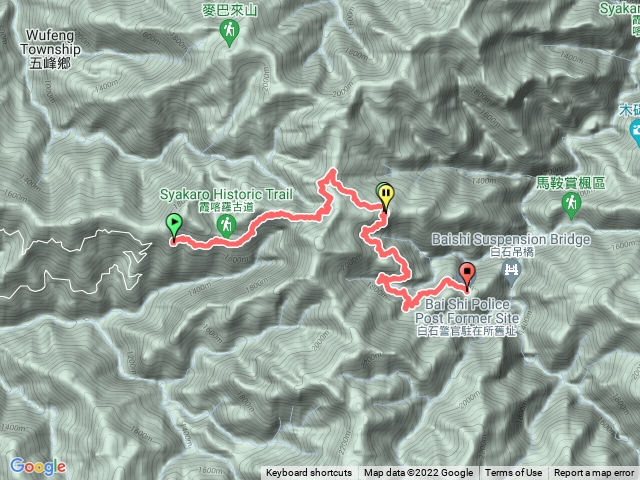The image size is (640, 480).
Task: Click the yellow pause marker pin
Action: [386, 196]
